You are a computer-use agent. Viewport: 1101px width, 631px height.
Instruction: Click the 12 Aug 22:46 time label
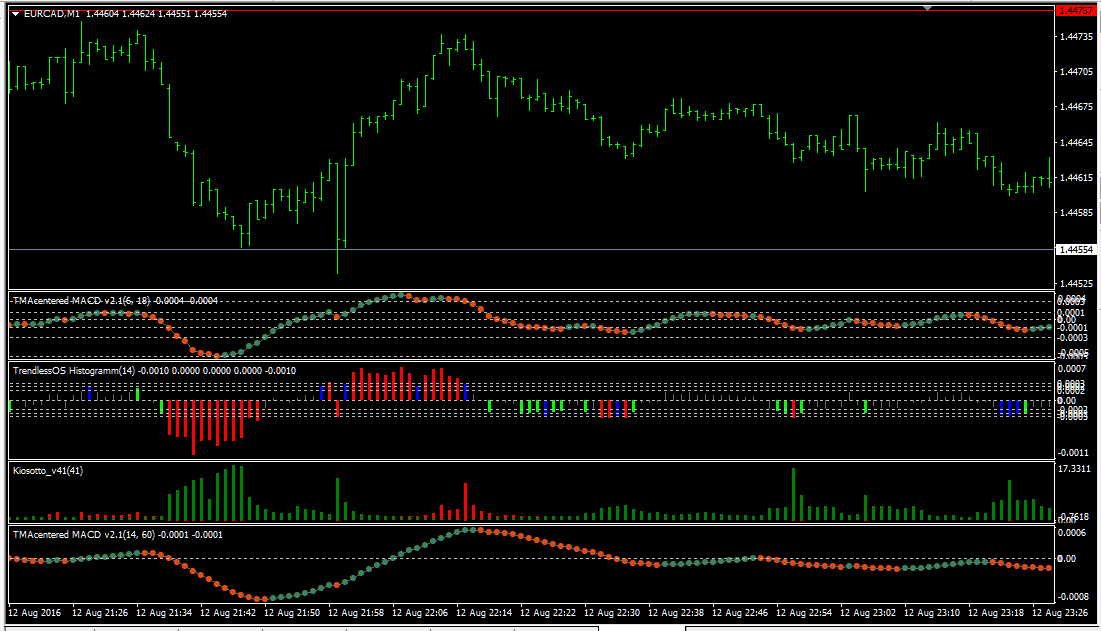coord(740,613)
